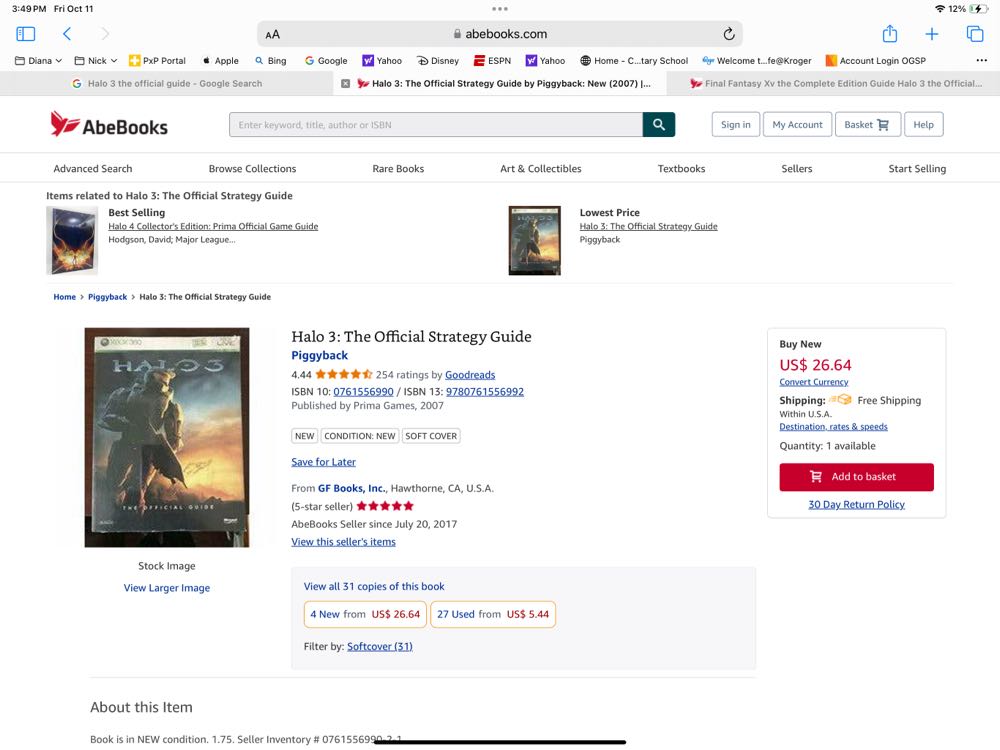Open Rare Books menu item
This screenshot has width=1000, height=750.
pyautogui.click(x=398, y=169)
